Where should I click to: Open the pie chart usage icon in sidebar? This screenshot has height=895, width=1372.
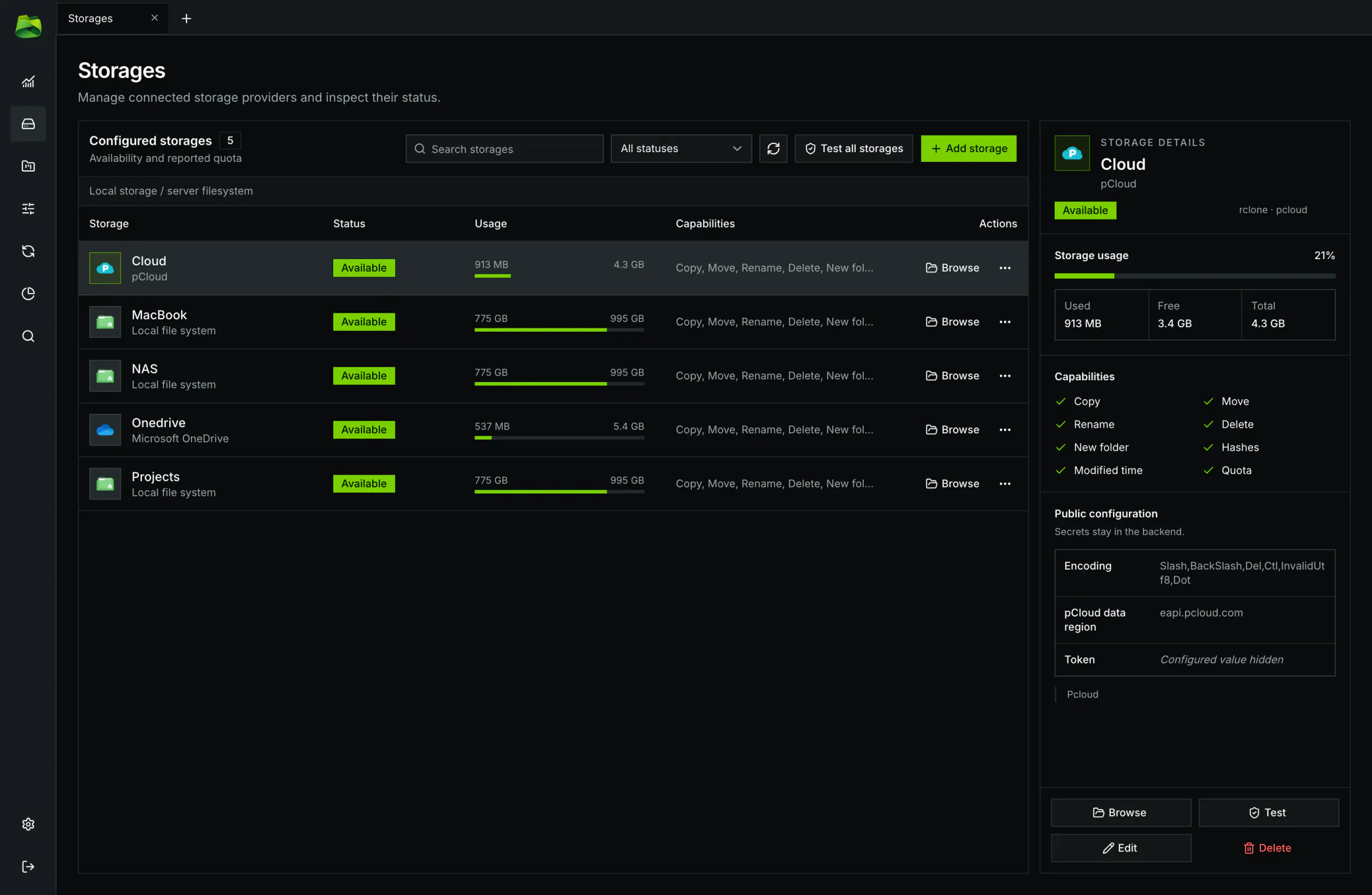[x=27, y=293]
